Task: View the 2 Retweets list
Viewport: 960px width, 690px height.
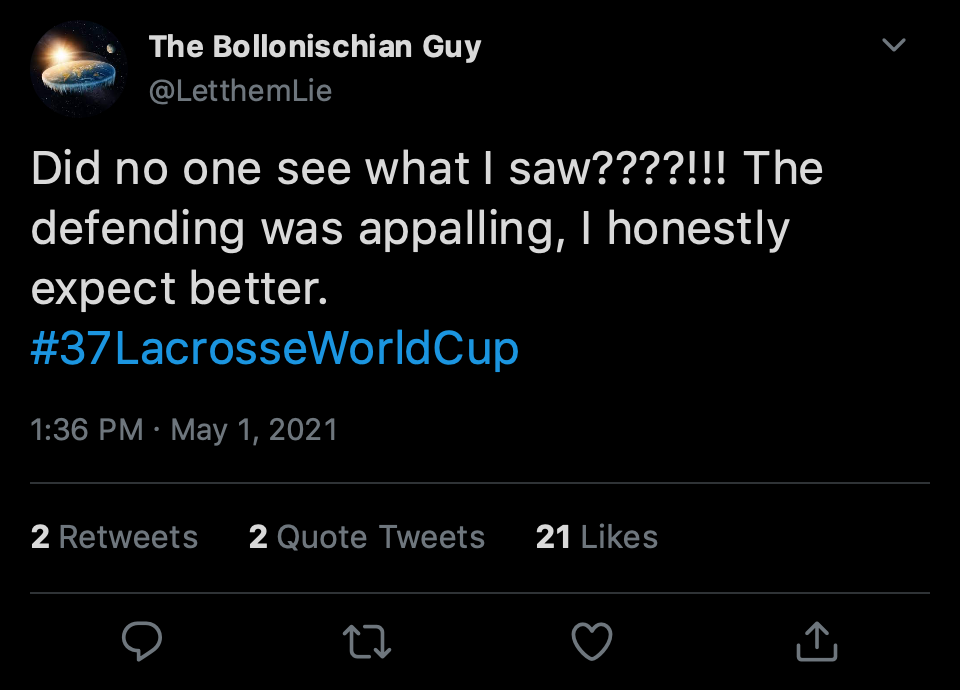Action: click(114, 537)
